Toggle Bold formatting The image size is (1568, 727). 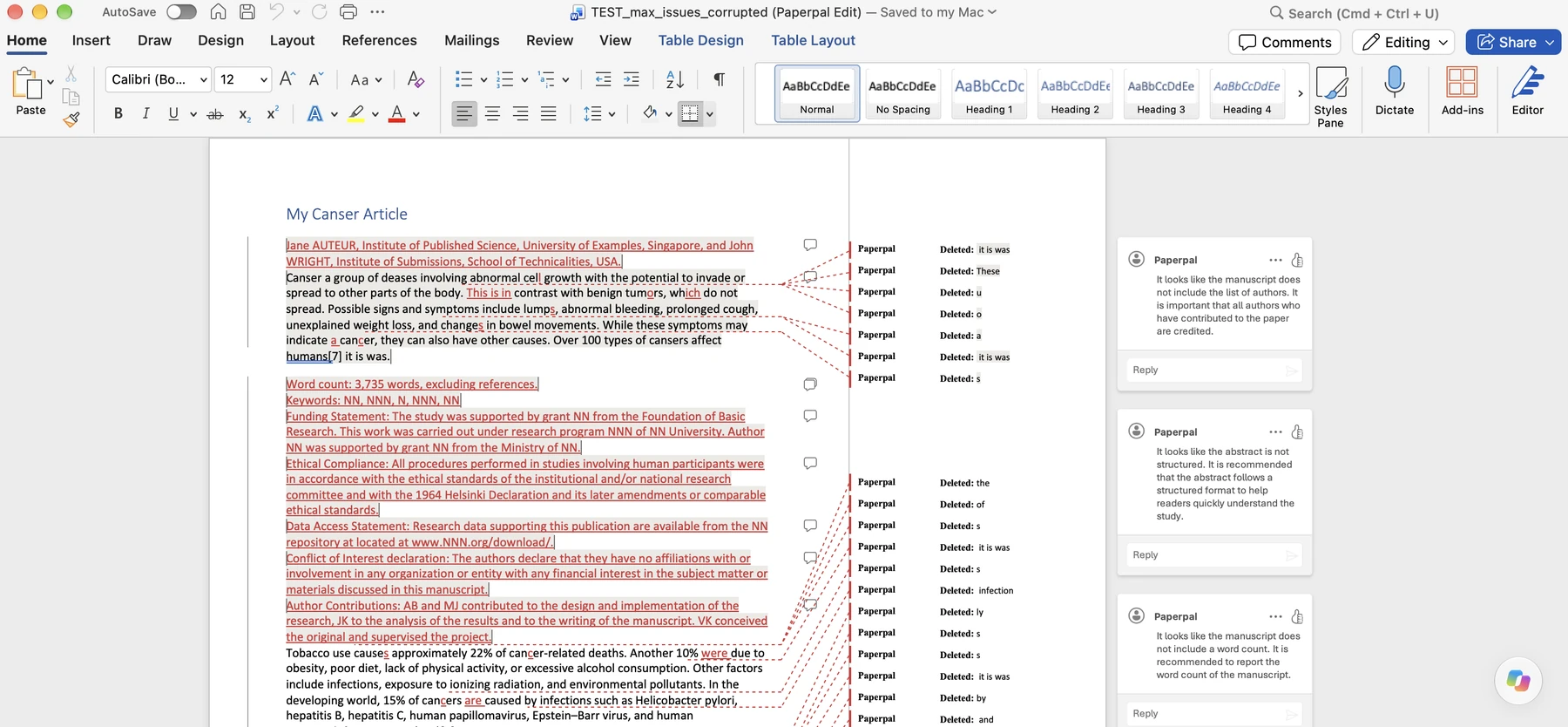tap(118, 113)
